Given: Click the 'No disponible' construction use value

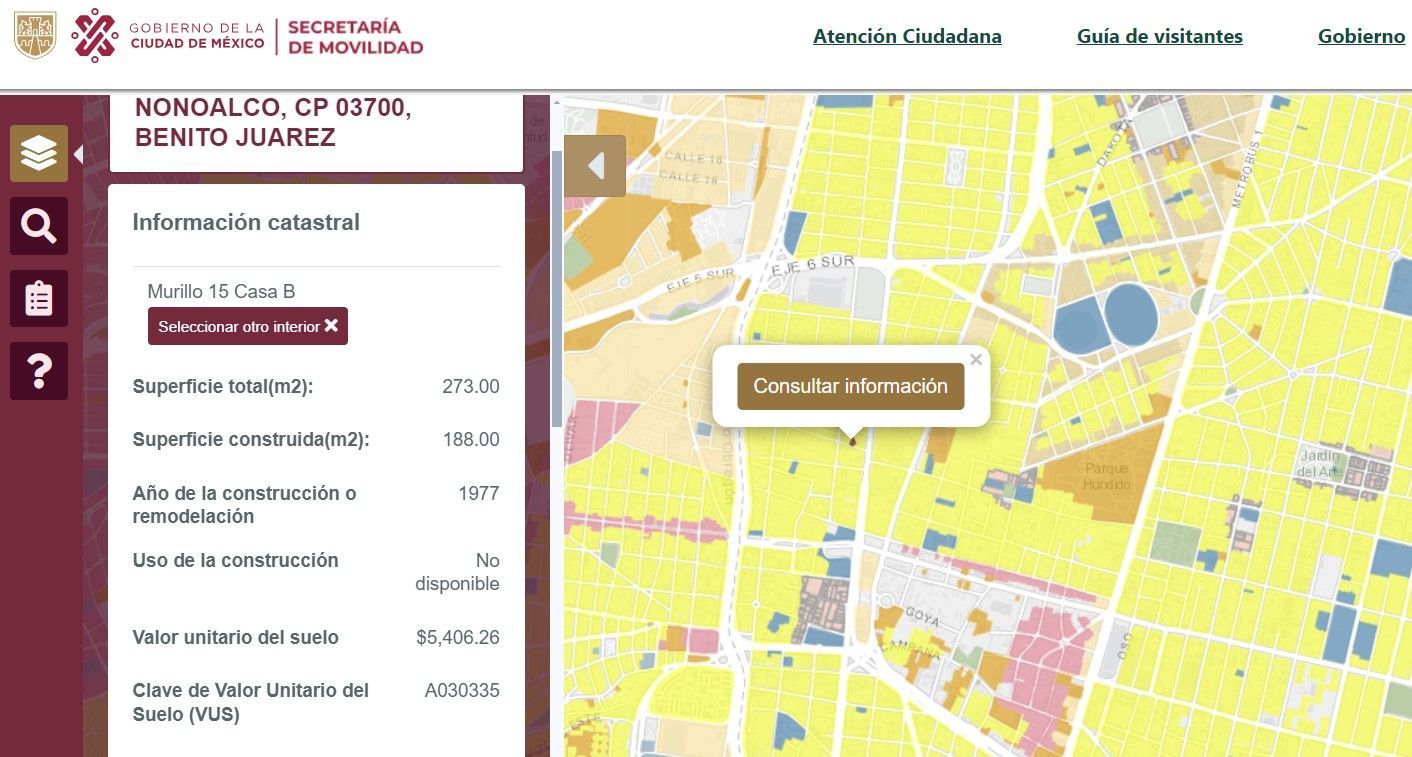Looking at the screenshot, I should point(458,572).
